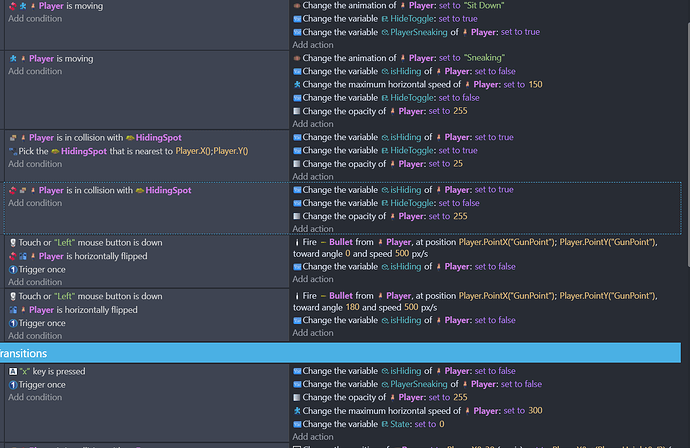This screenshot has width=690, height=448.
Task: Click keyboard icon beside "x" key is pressed
Action: click(x=13, y=371)
